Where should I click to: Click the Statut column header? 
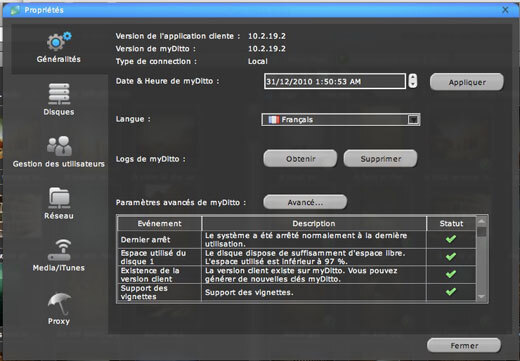tap(451, 223)
